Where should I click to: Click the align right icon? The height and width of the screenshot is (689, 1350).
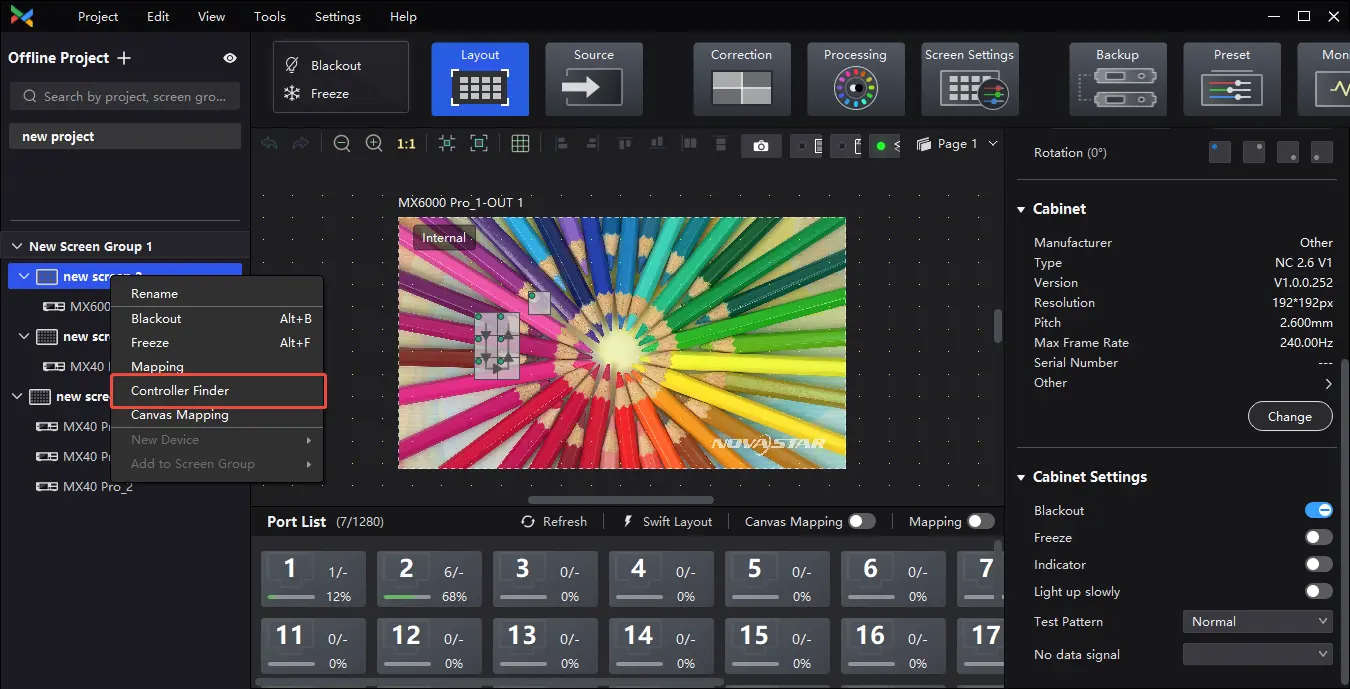pos(593,144)
